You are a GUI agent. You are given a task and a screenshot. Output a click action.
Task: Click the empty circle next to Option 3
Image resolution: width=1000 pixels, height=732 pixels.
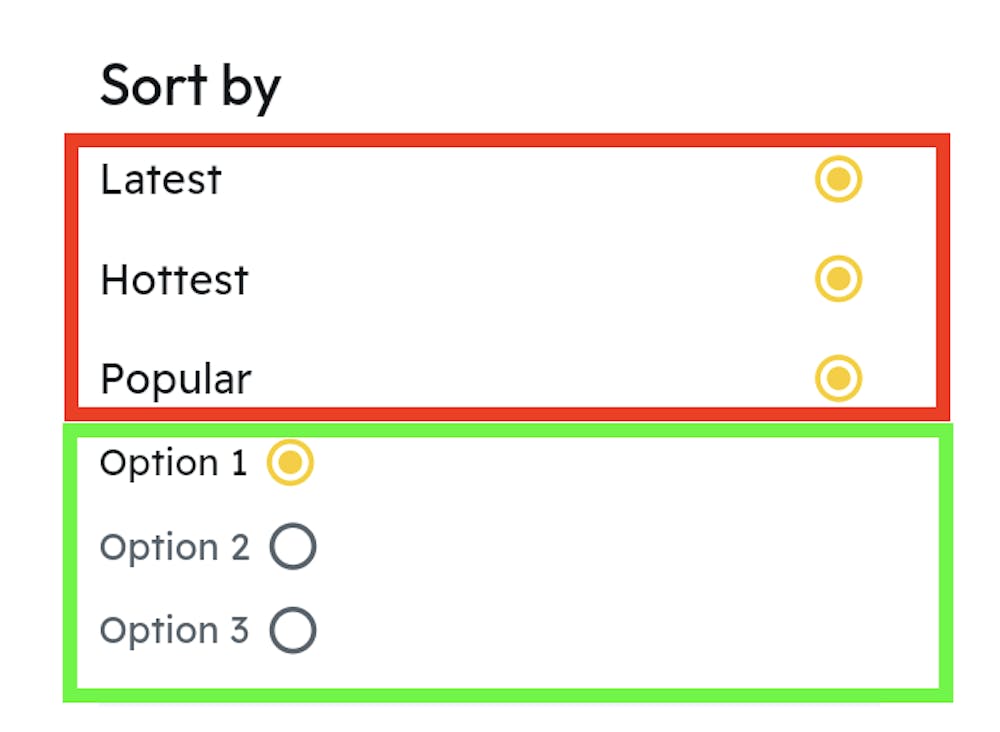pos(292,630)
